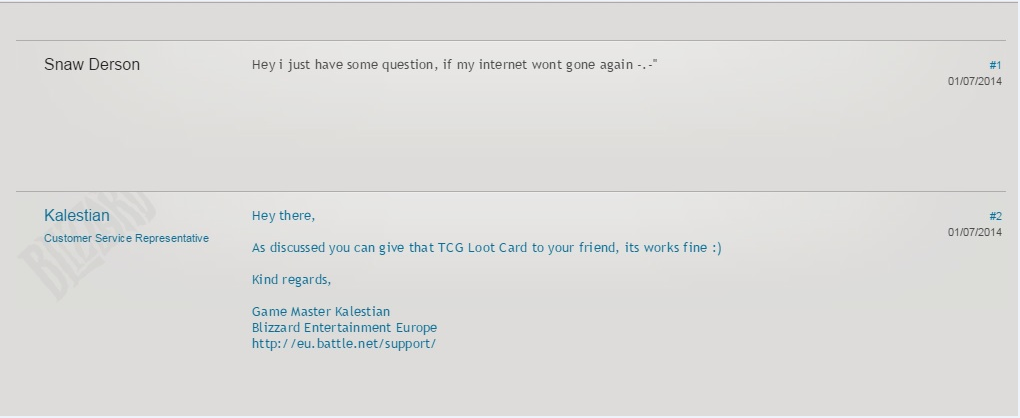Click the 'Blizzard Entertainment Europe' signature line
Viewport: 1020px width, 418px height.
coord(344,328)
